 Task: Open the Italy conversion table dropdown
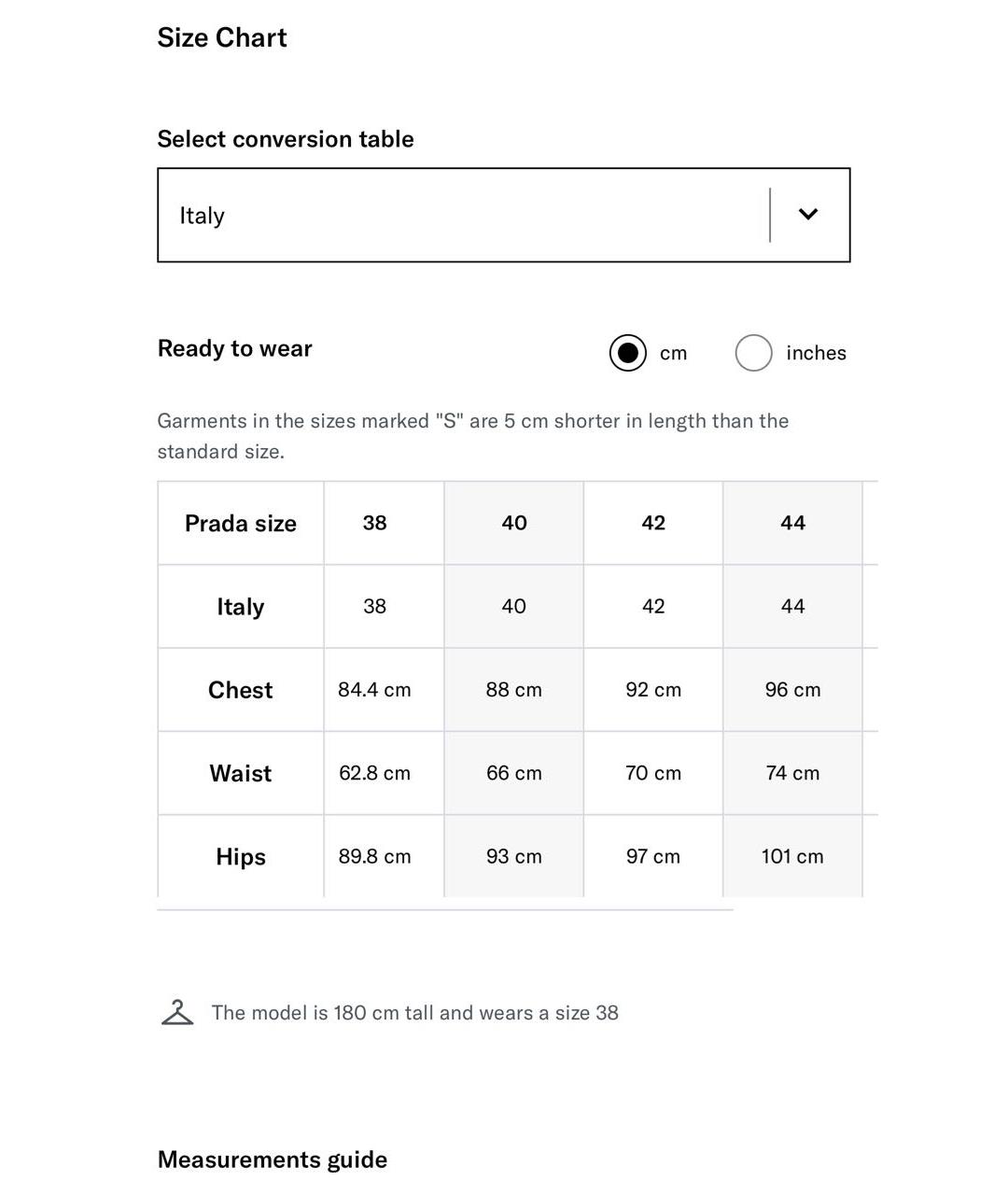[x=504, y=215]
